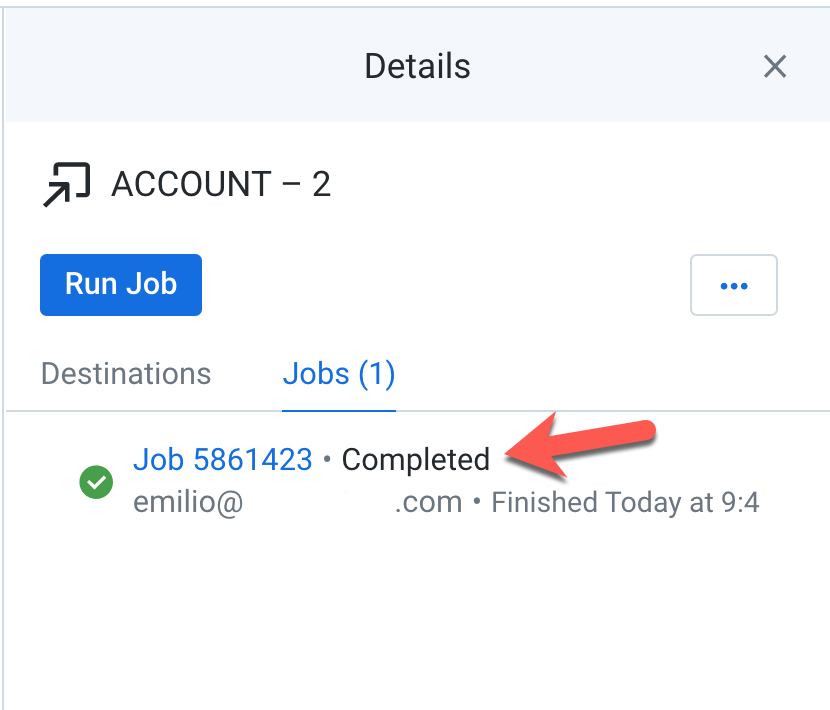Open the Job 5861423 link
The width and height of the screenshot is (830, 710).
click(222, 459)
